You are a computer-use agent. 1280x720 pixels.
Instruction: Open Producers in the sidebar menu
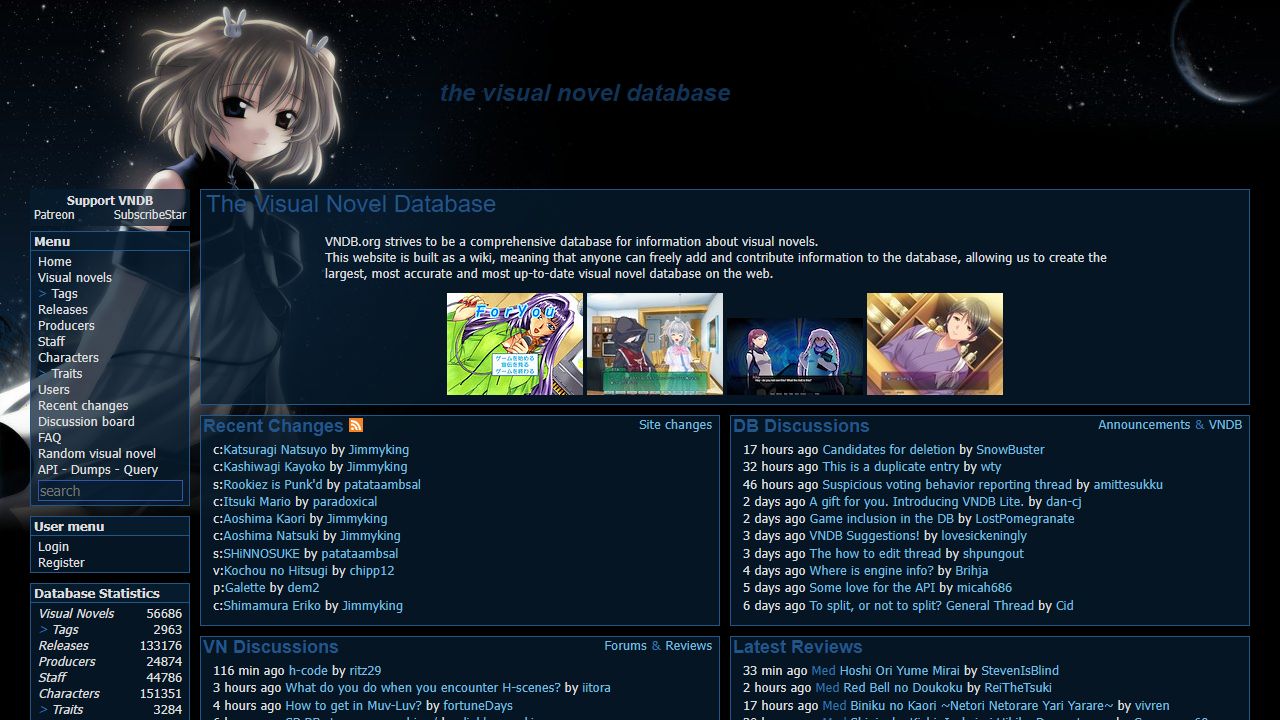point(66,326)
